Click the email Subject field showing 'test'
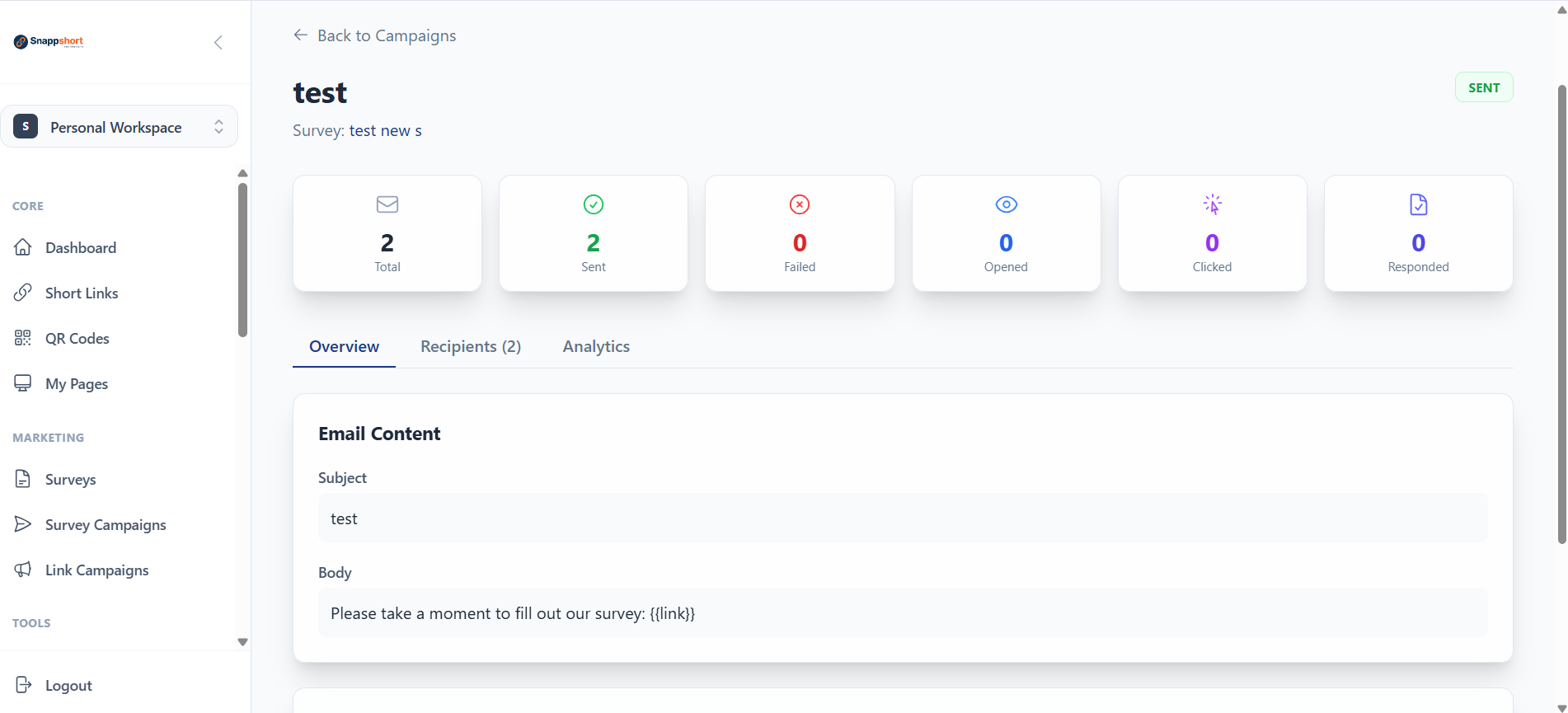The height and width of the screenshot is (713, 1568). click(x=903, y=518)
